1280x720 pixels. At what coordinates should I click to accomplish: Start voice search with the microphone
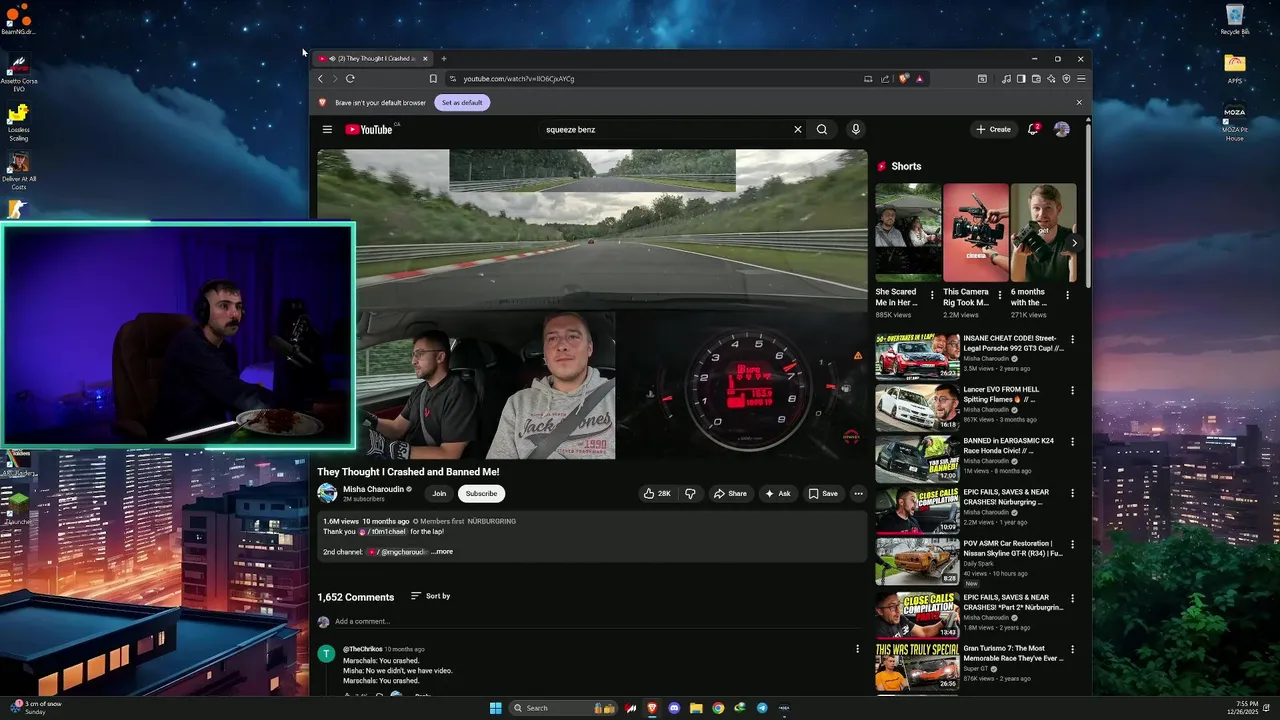click(855, 129)
